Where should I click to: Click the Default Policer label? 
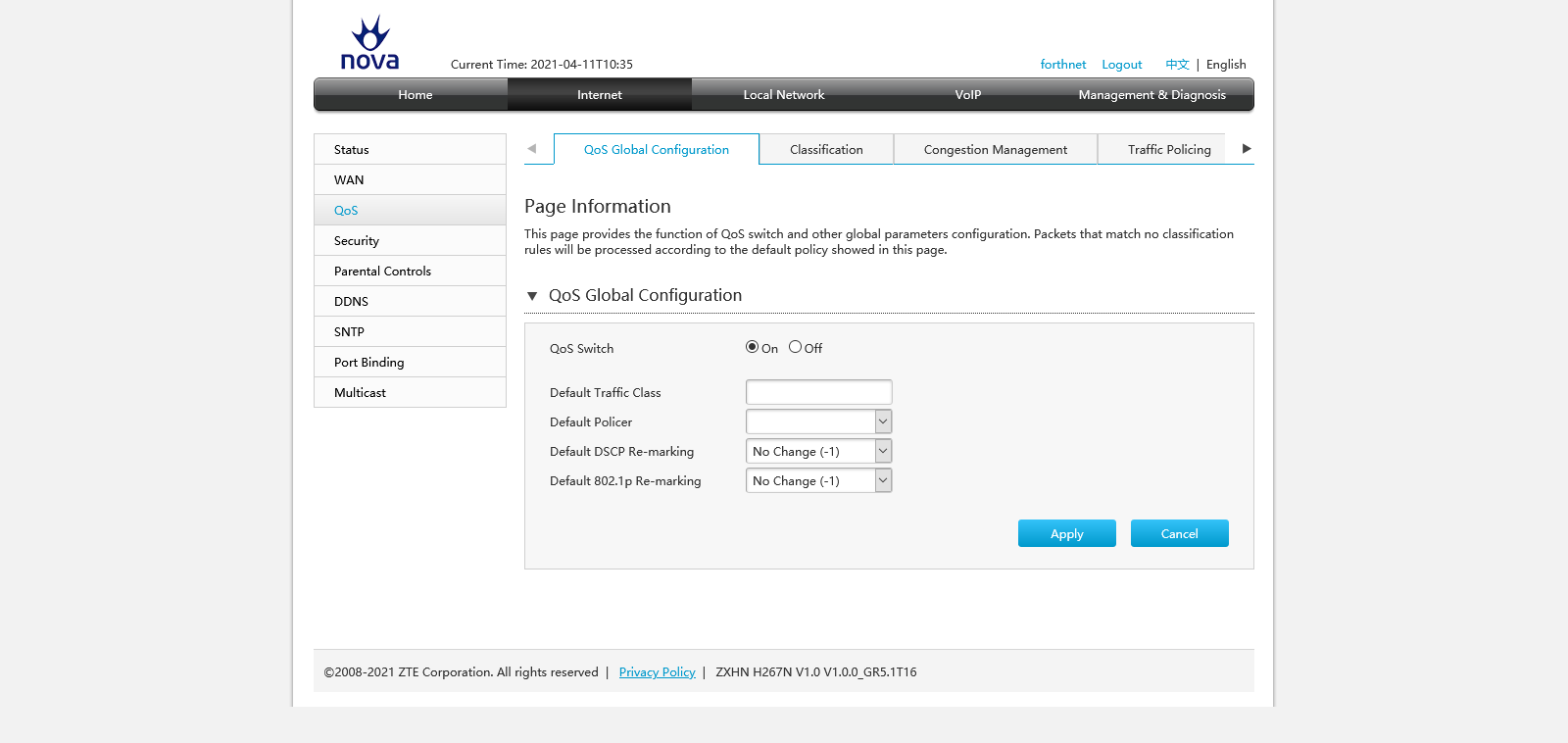coord(591,422)
